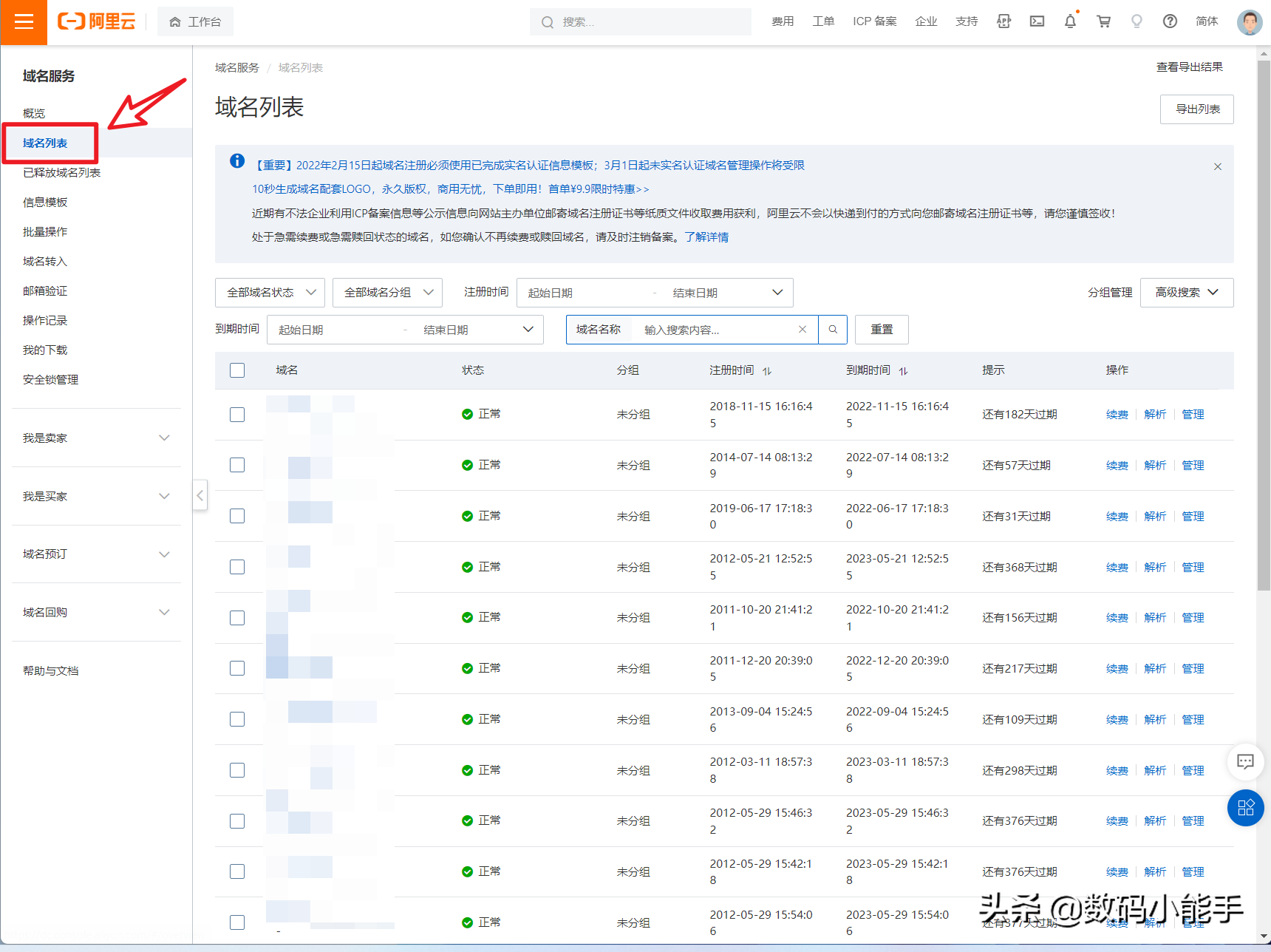The image size is (1271, 952).
Task: Open the help question mark icon
Action: (x=1170, y=21)
